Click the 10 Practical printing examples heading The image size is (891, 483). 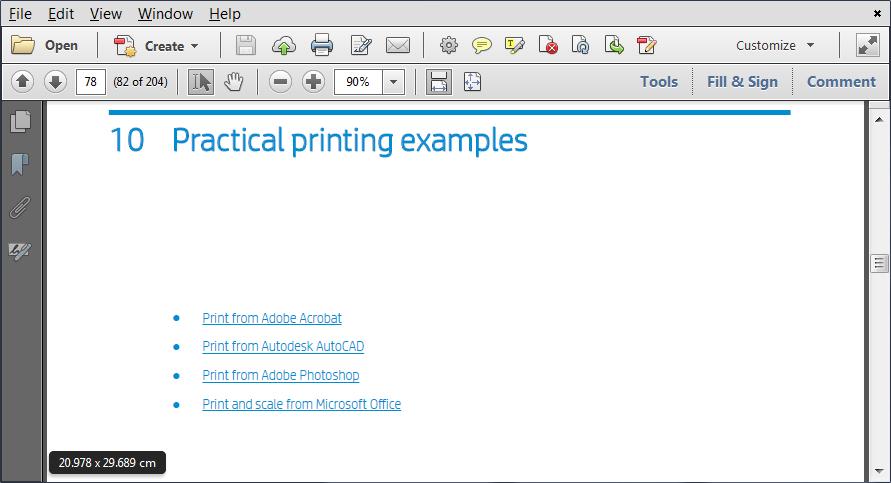point(318,140)
